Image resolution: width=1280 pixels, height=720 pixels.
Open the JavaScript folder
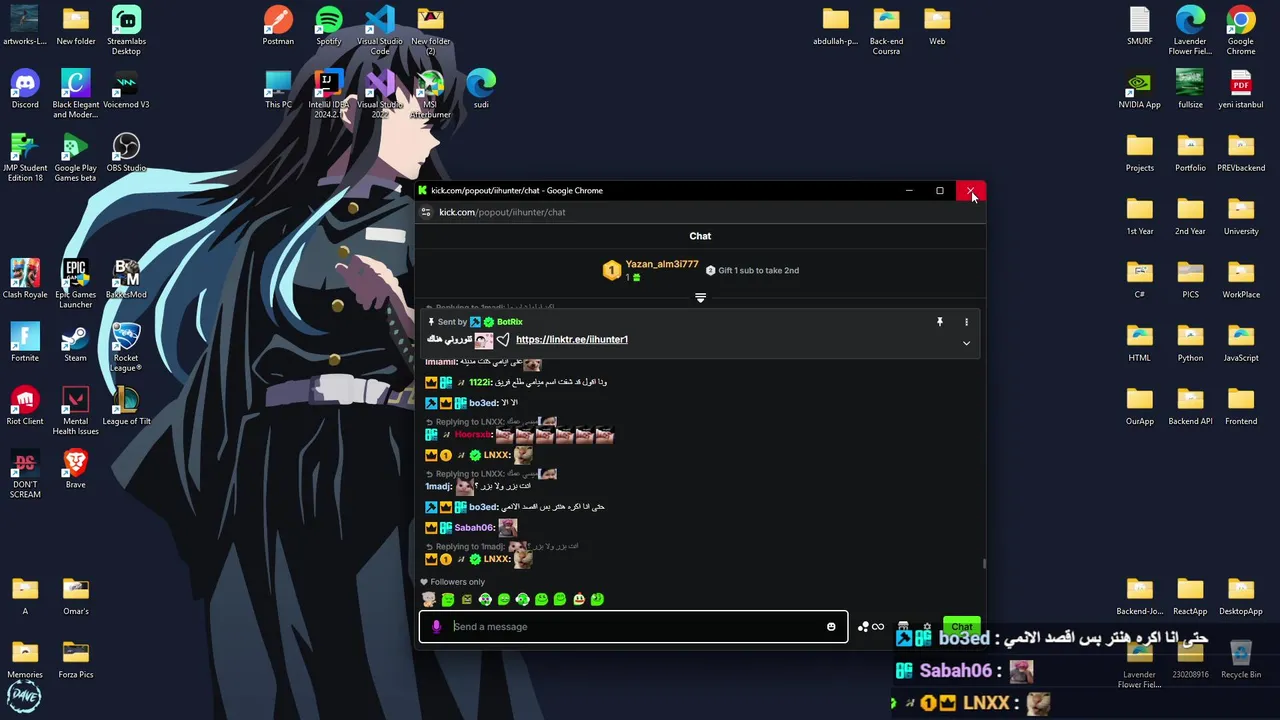click(1241, 342)
